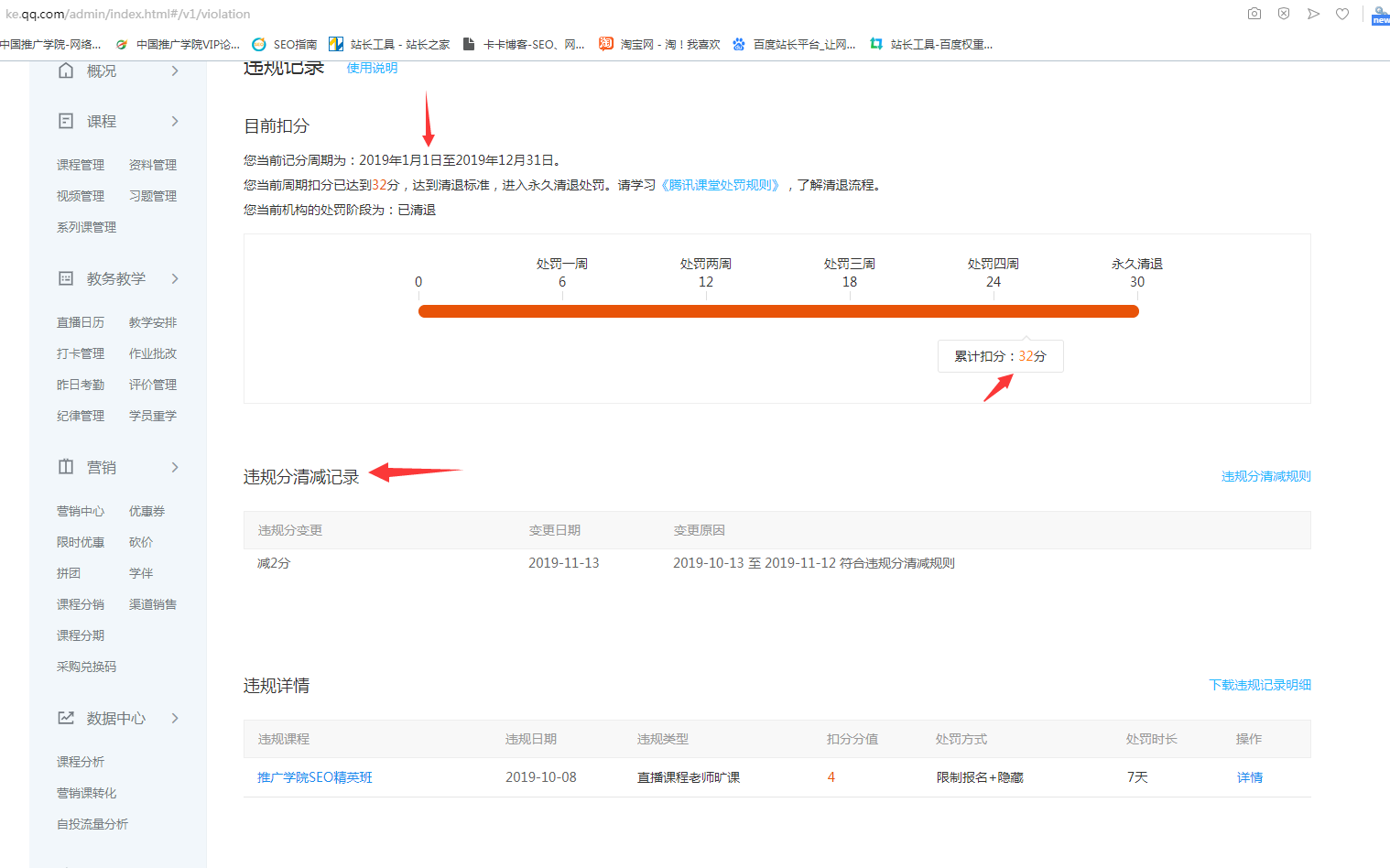This screenshot has width=1390, height=868.
Task: Open the 使用说明 link beside 违规记录
Action: pos(372,67)
